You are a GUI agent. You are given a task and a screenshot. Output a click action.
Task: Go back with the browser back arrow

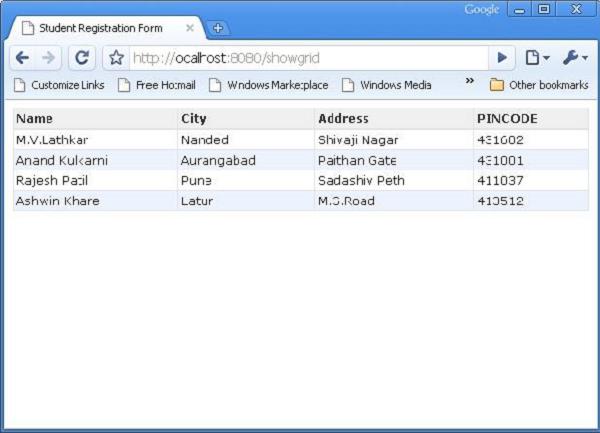click(x=23, y=58)
